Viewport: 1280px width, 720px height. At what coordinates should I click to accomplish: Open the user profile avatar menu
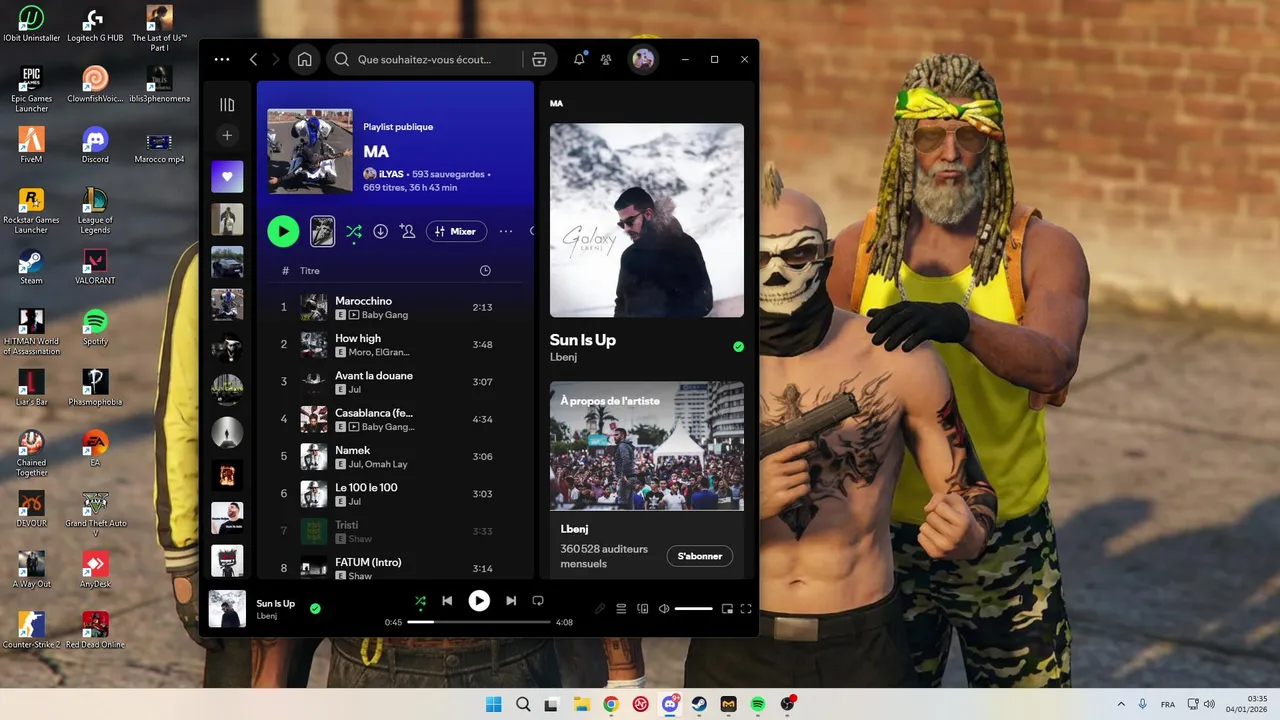coord(643,60)
